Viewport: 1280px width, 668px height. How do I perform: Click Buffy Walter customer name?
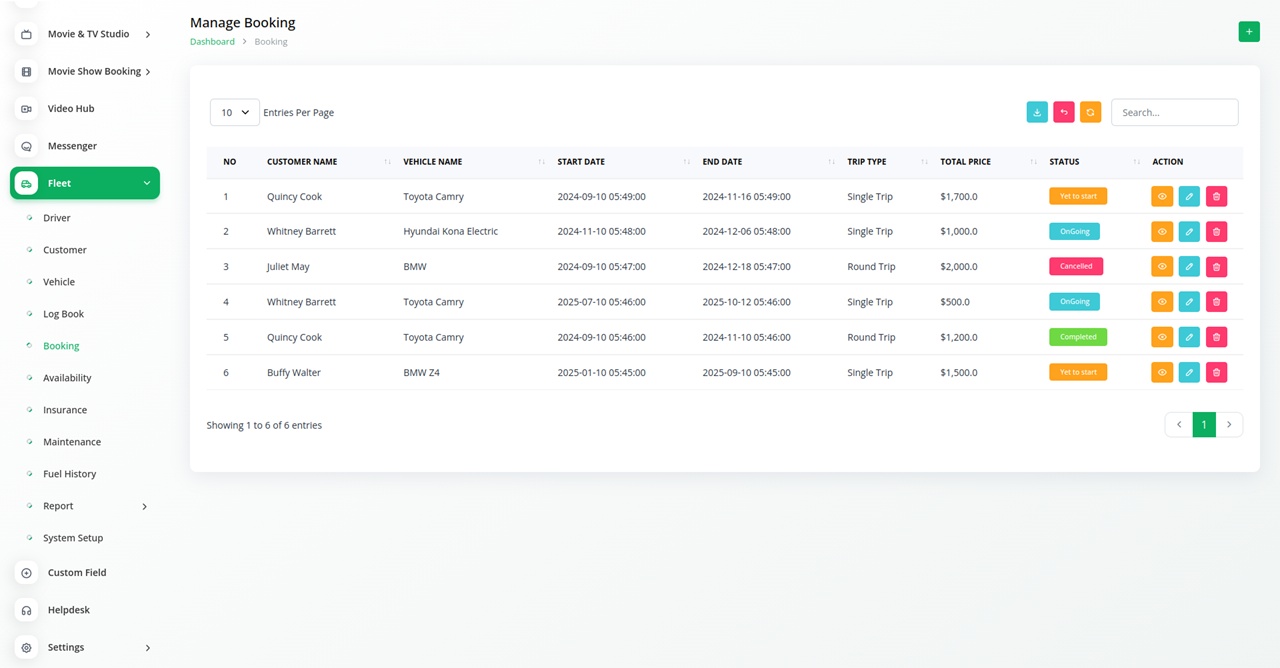[294, 372]
